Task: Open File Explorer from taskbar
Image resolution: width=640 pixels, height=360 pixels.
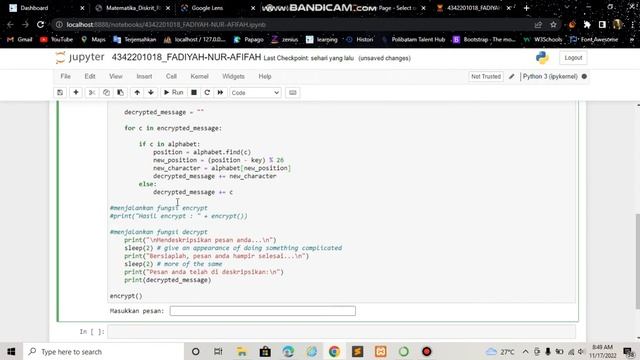Action: pos(242,351)
